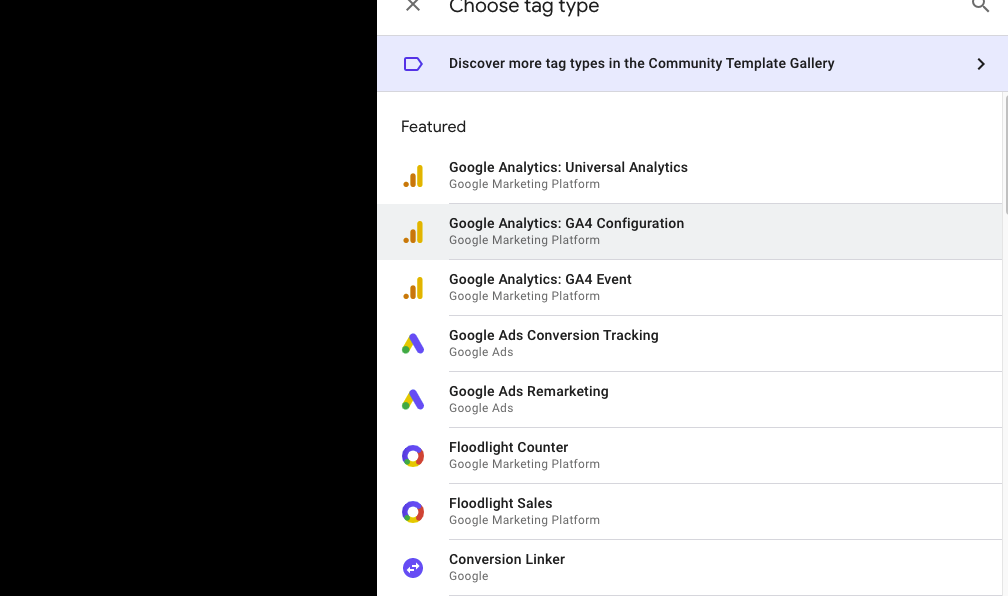This screenshot has width=1008, height=596.
Task: Select the Google Analytics: GA4 Configuration icon
Action: [413, 231]
